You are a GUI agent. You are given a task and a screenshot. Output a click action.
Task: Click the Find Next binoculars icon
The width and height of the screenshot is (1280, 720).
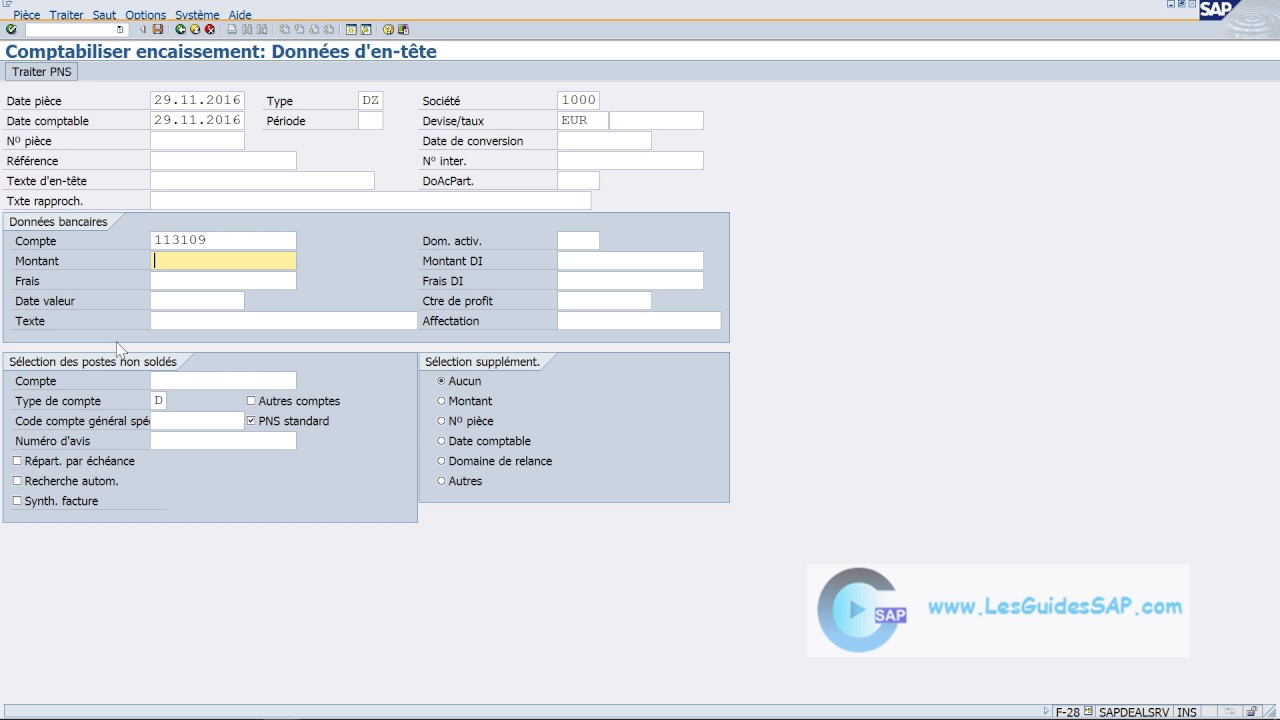point(262,30)
